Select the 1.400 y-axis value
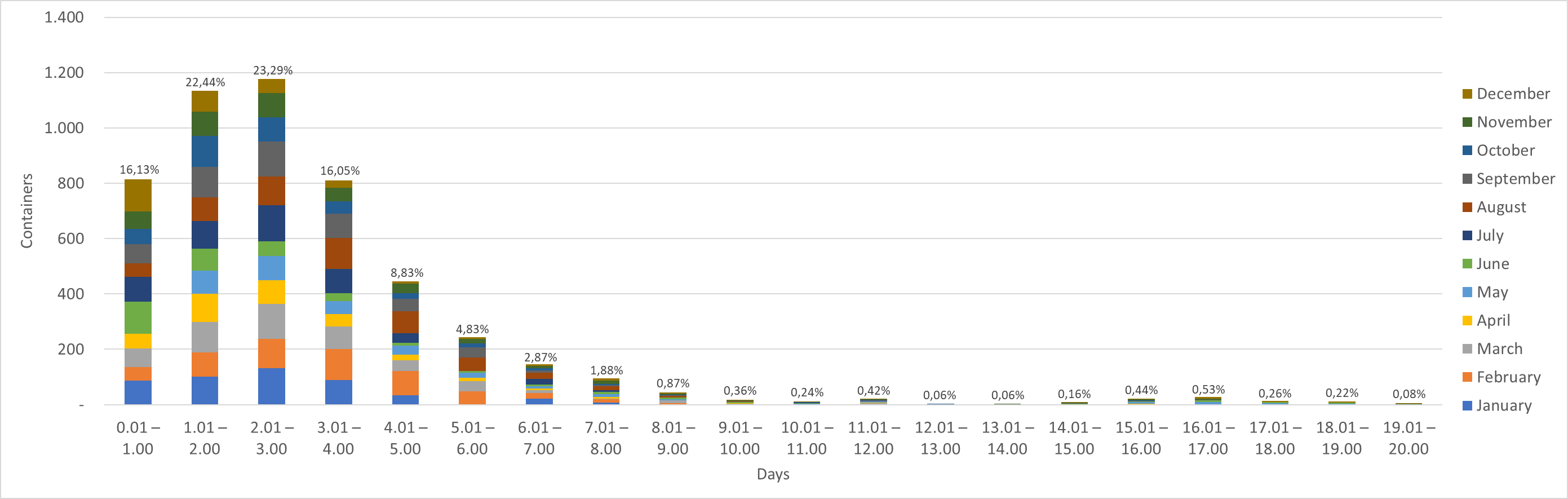 click(64, 17)
